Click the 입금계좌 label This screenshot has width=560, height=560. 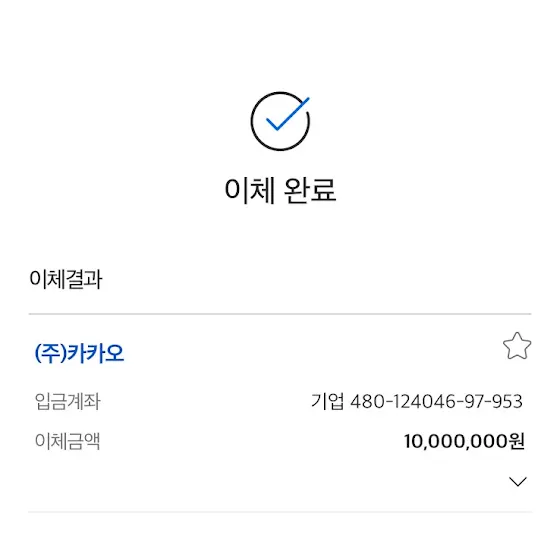pos(68,401)
